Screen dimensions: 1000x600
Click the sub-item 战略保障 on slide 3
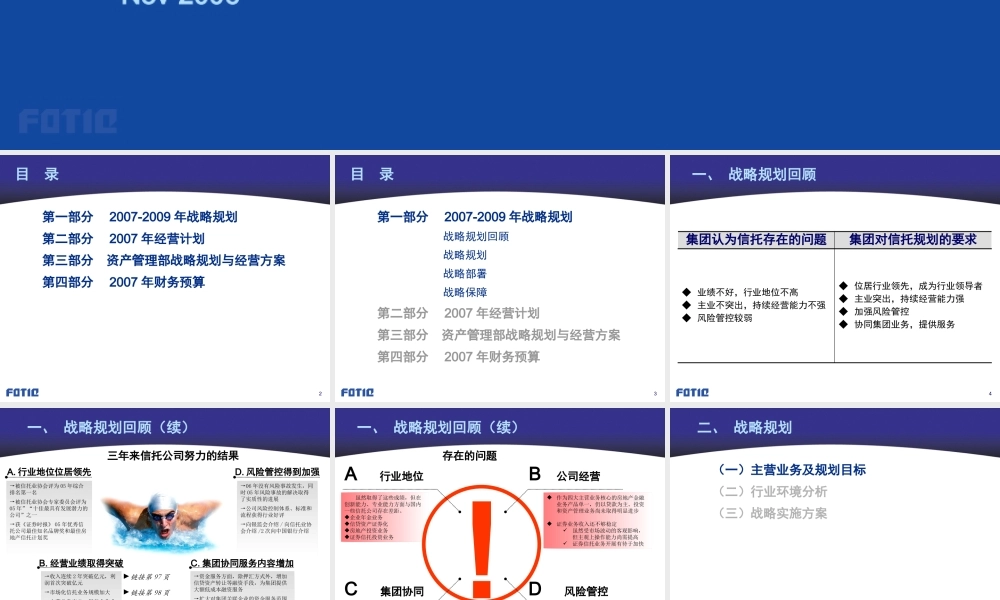pos(465,292)
